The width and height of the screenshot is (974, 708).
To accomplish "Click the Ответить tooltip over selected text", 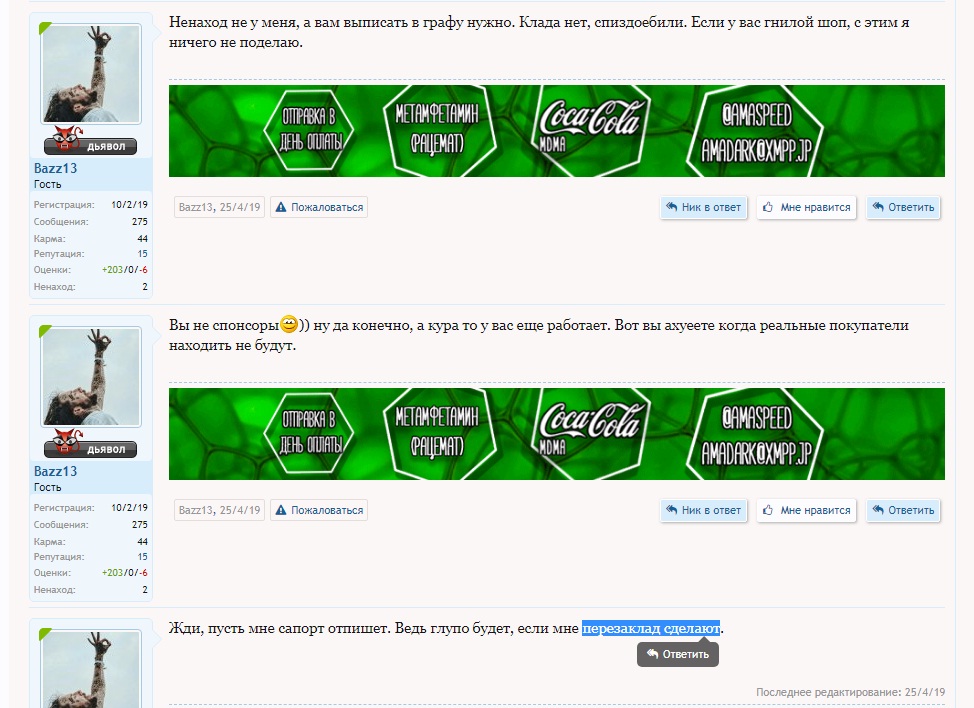I will pyautogui.click(x=678, y=654).
